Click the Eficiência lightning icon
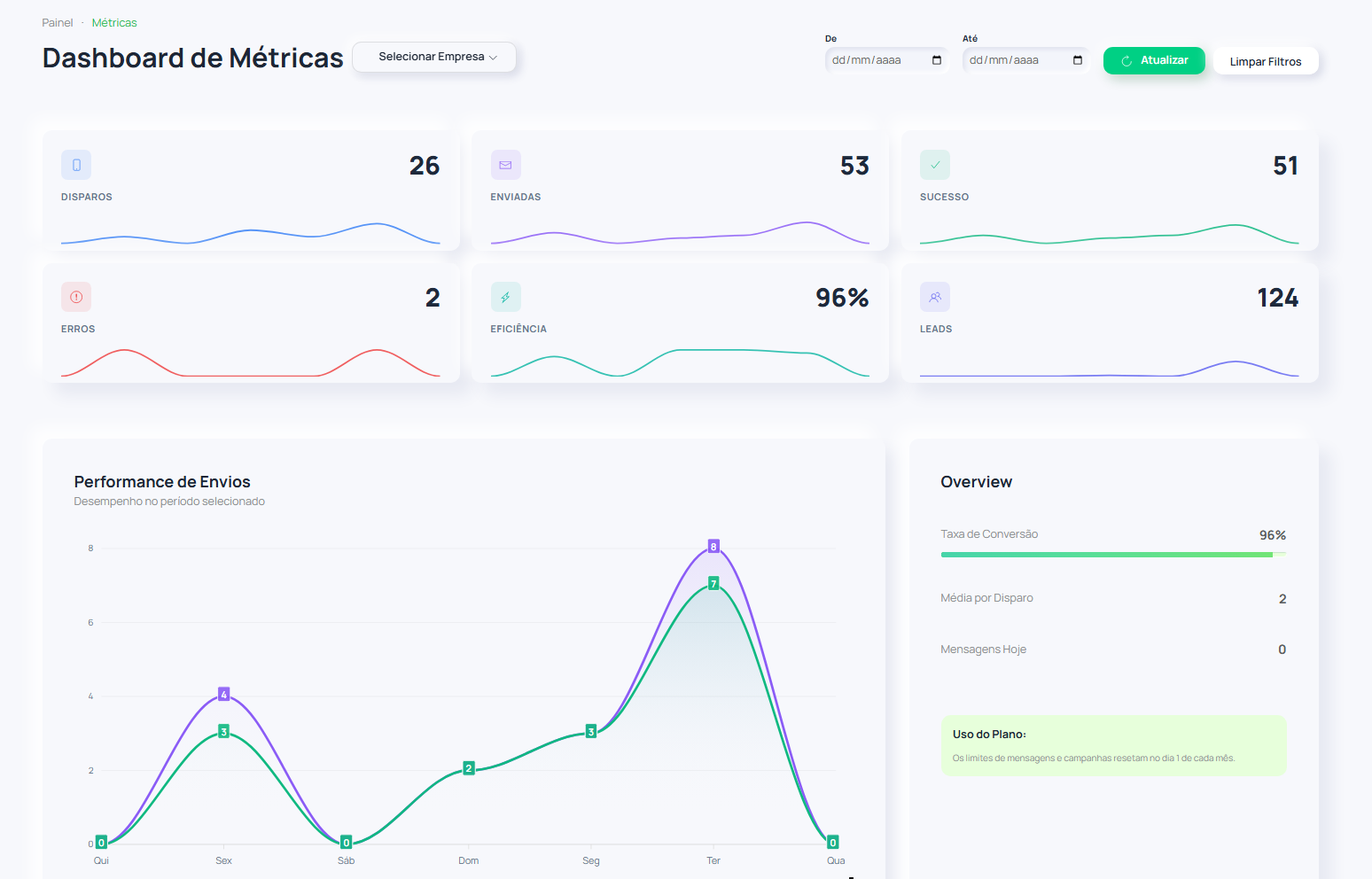The height and width of the screenshot is (879, 1372). [x=505, y=297]
